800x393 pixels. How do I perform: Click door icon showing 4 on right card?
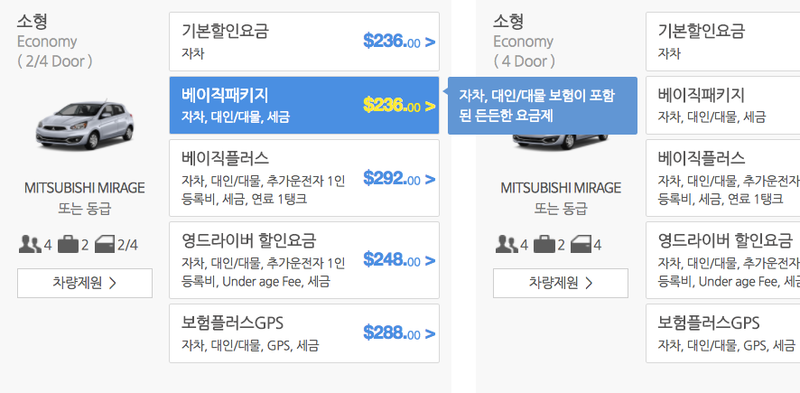click(581, 245)
